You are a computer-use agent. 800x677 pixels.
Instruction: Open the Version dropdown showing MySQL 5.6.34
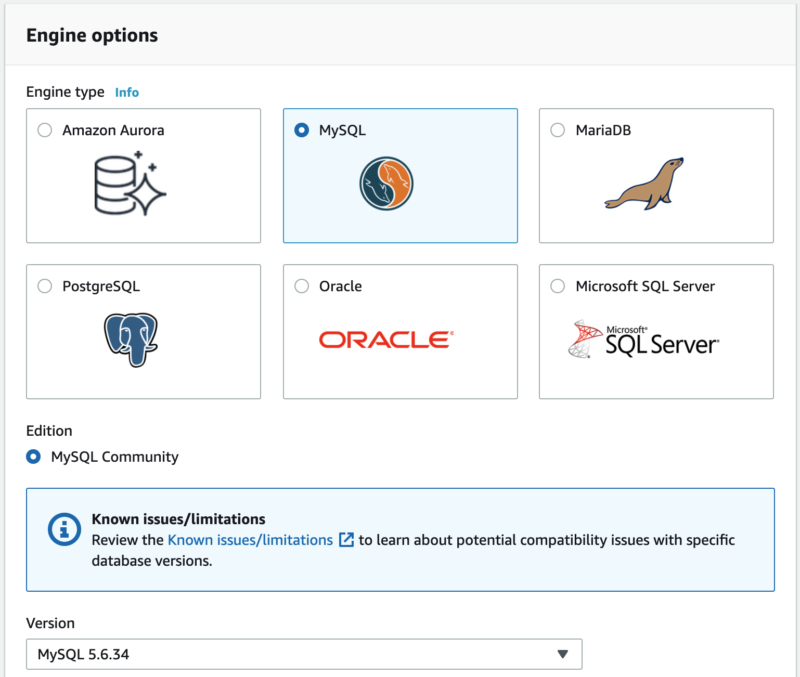[304, 654]
